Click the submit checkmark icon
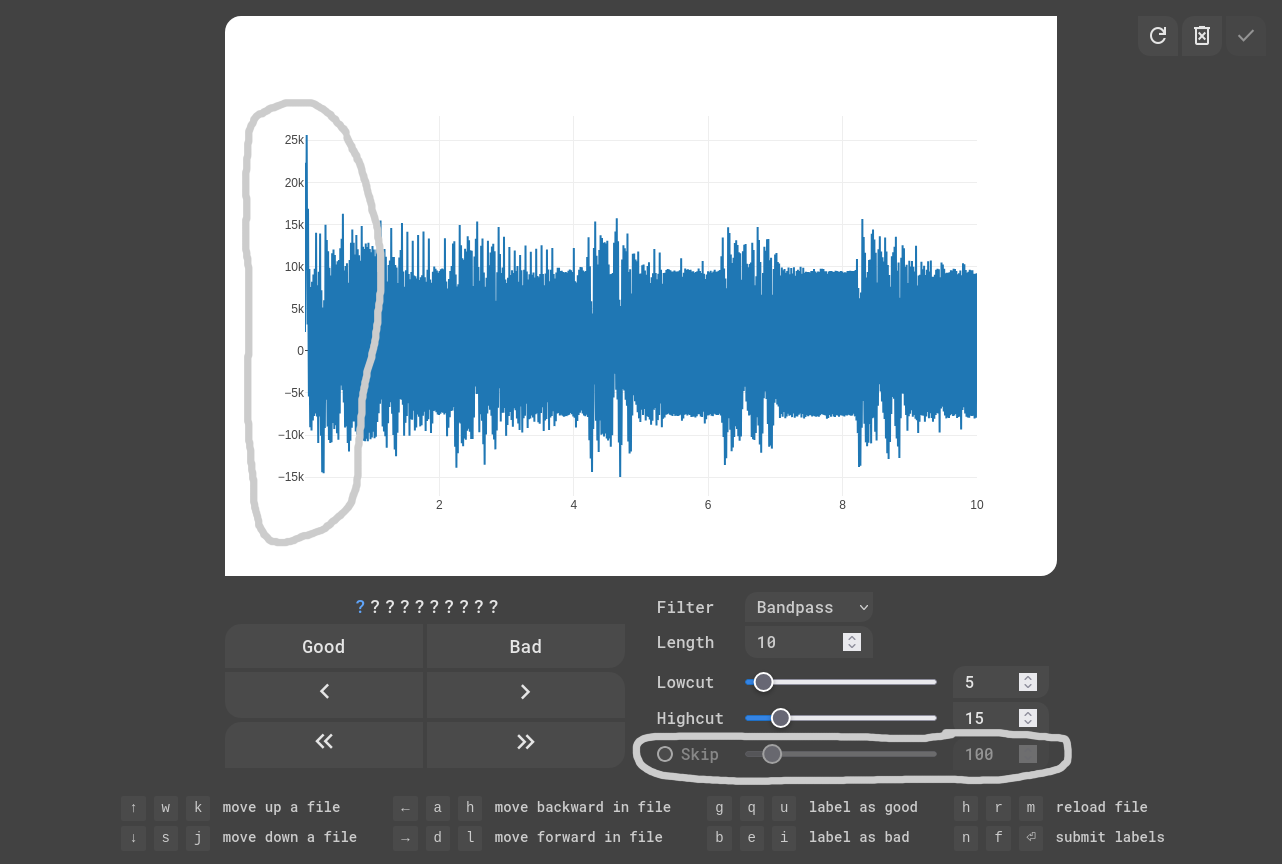 (1245, 36)
